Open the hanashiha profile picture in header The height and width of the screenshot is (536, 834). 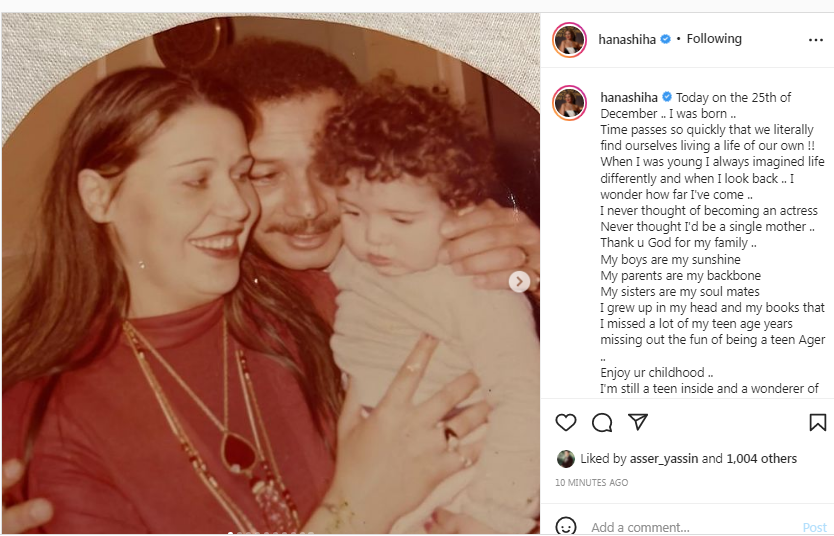coord(569,40)
